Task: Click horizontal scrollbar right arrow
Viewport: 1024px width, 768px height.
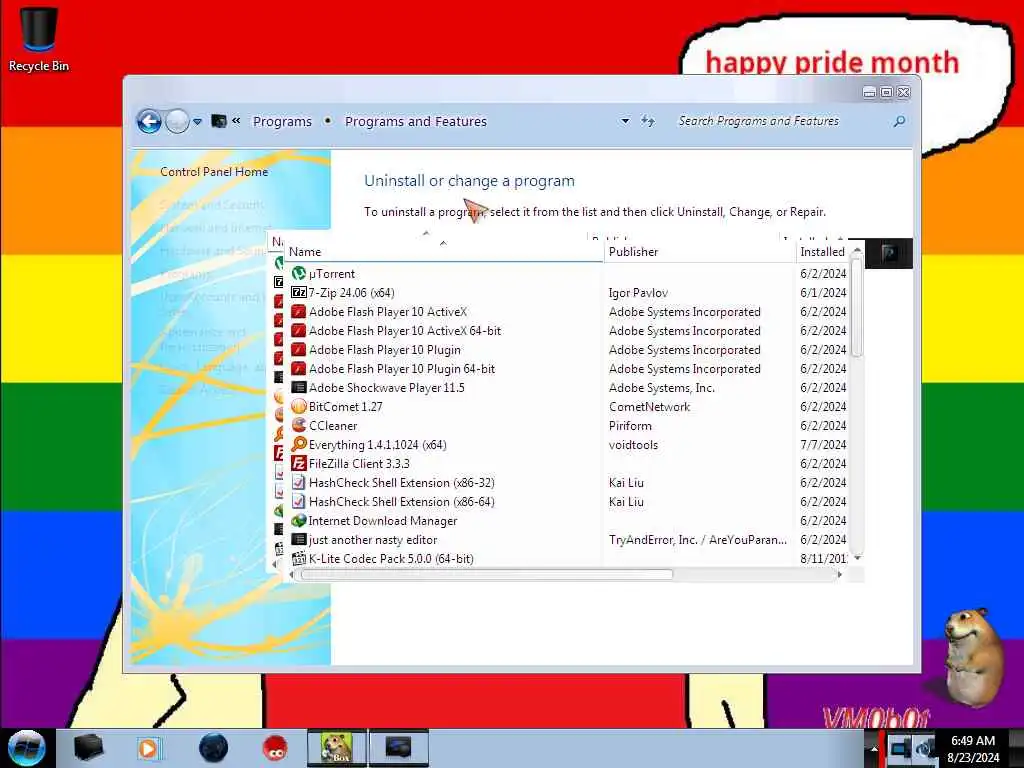Action: point(839,575)
